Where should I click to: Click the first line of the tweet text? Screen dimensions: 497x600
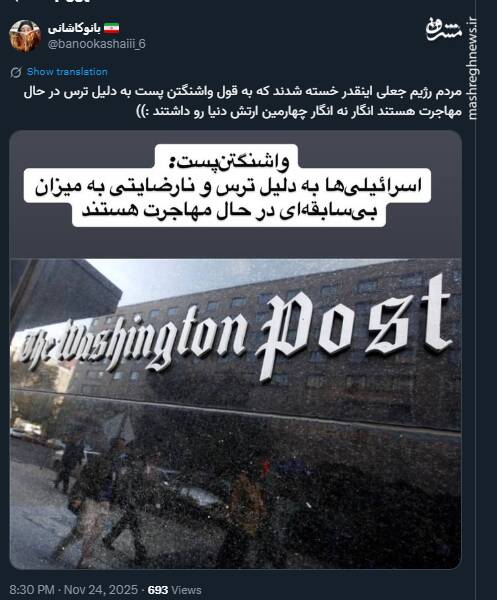(243, 93)
